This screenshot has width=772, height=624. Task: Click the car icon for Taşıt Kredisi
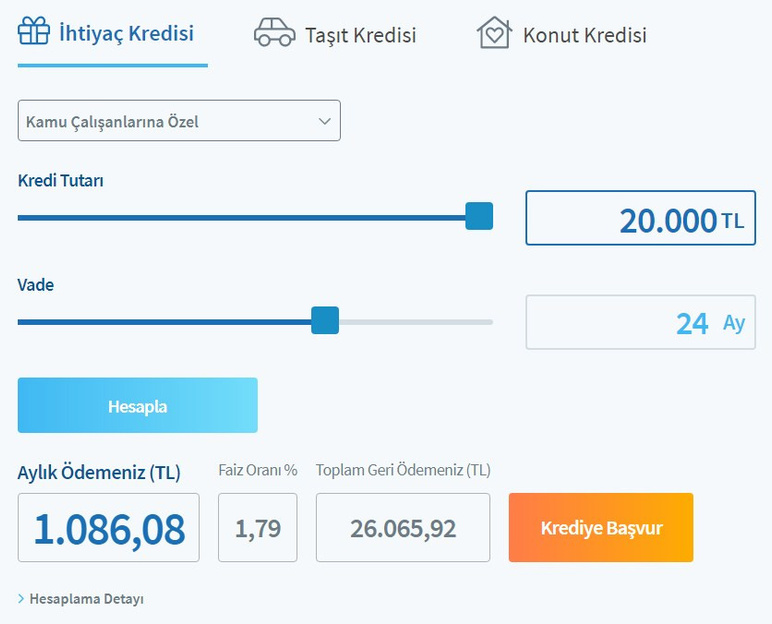[275, 33]
